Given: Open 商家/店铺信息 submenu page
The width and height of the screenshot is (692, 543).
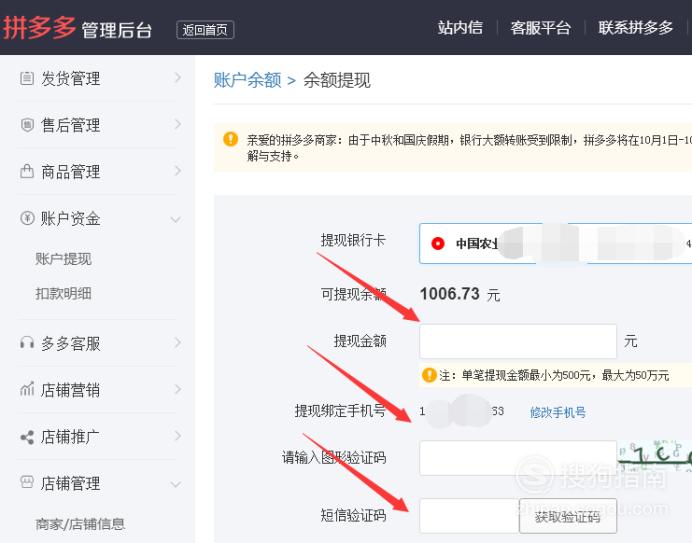Looking at the screenshot, I should [80, 524].
